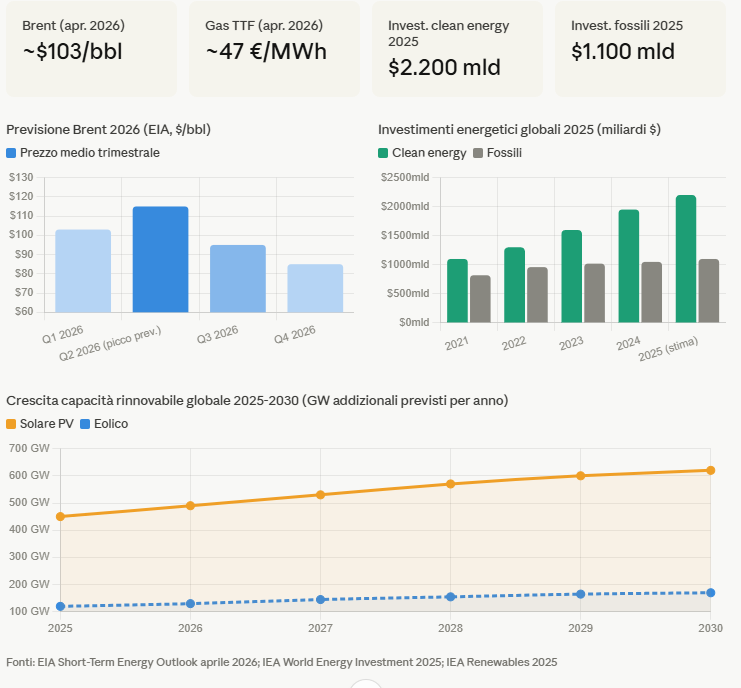The width and height of the screenshot is (741, 688).
Task: Select the Q4 2026 Brent bar
Action: (315, 288)
